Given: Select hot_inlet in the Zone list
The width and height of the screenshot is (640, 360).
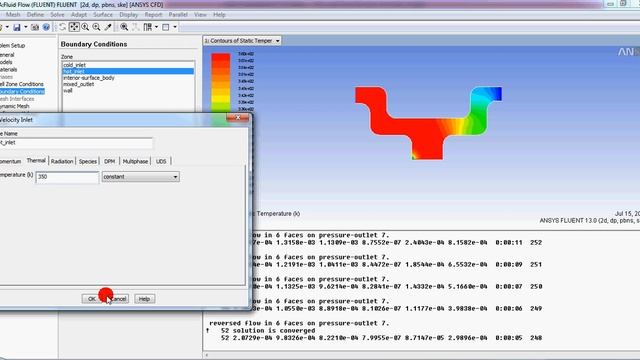Looking at the screenshot, I should 128,71.
